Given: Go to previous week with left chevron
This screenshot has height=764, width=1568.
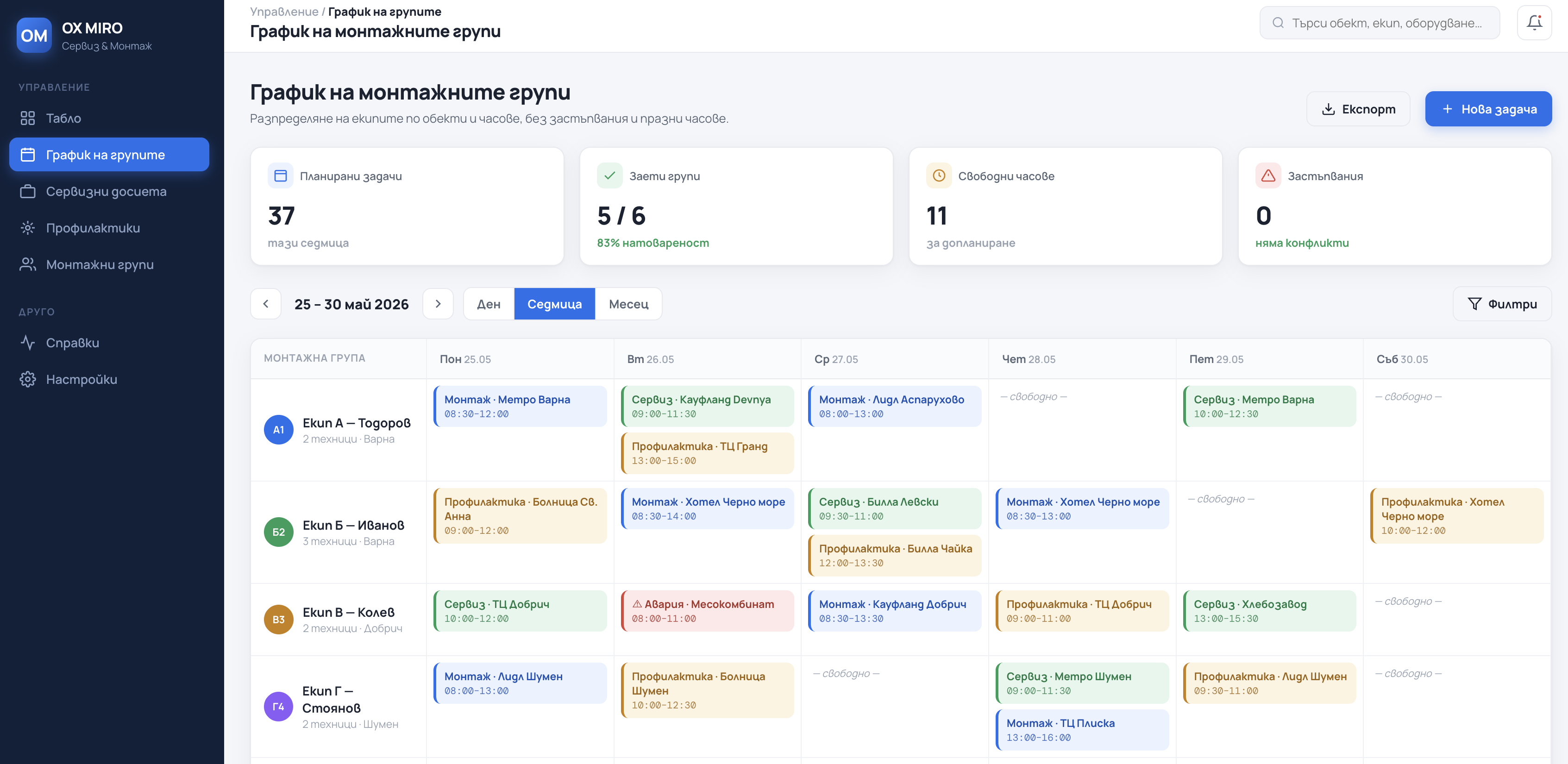Looking at the screenshot, I should pyautogui.click(x=266, y=304).
